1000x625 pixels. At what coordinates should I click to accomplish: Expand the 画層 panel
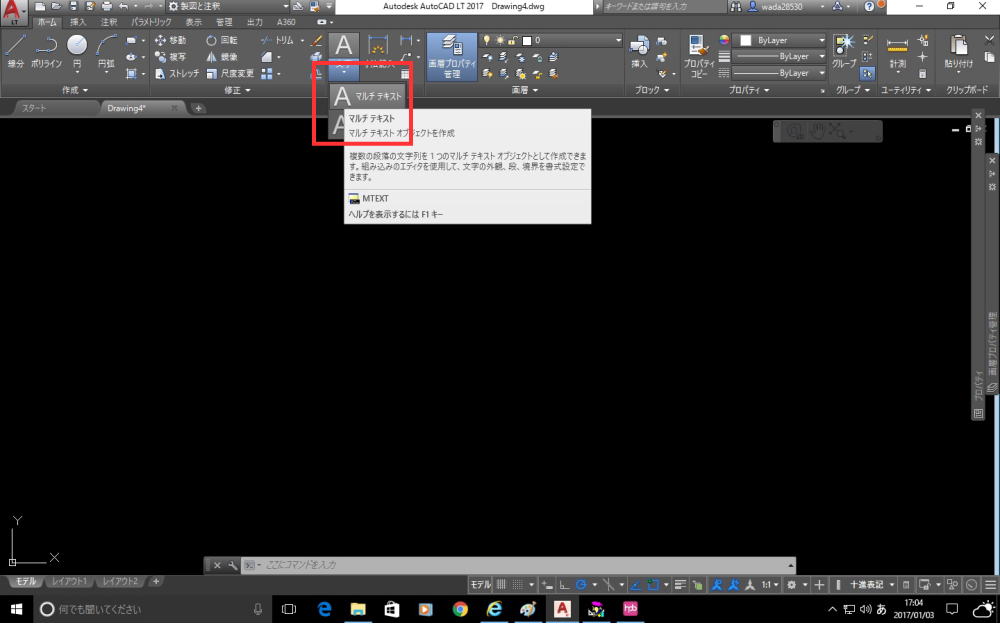coord(525,91)
